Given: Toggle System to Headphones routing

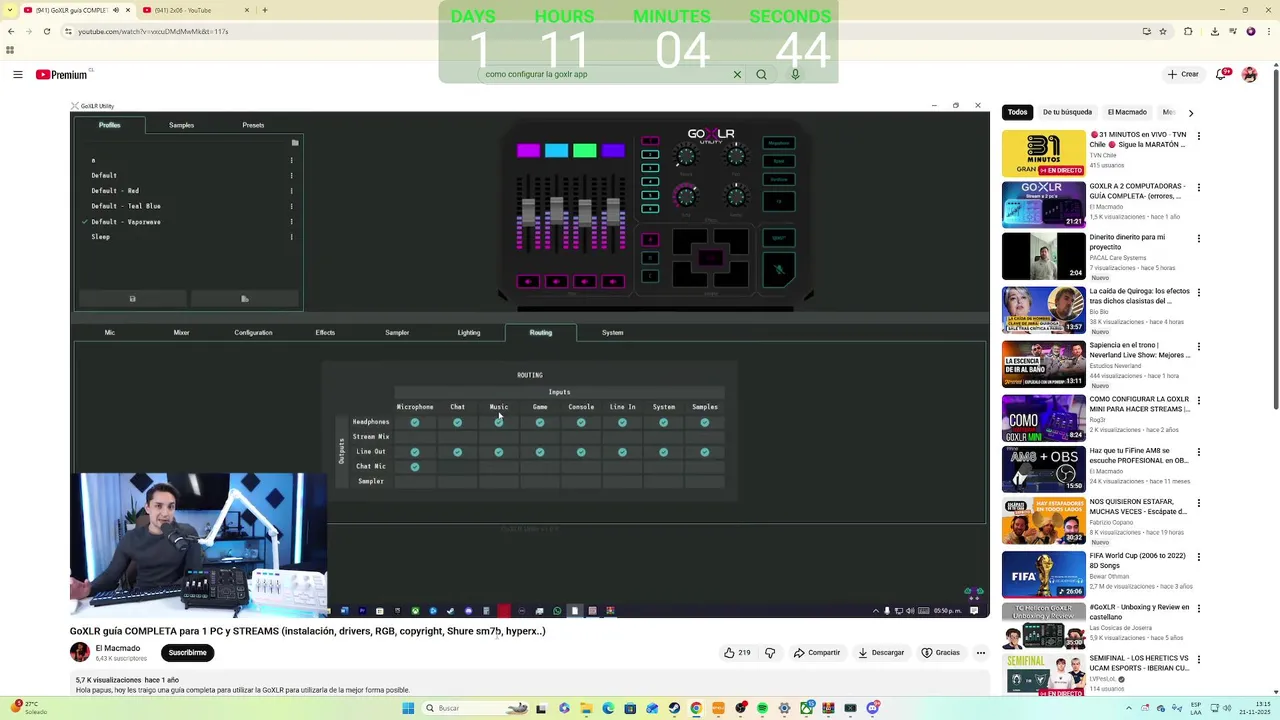Looking at the screenshot, I should pyautogui.click(x=664, y=422).
